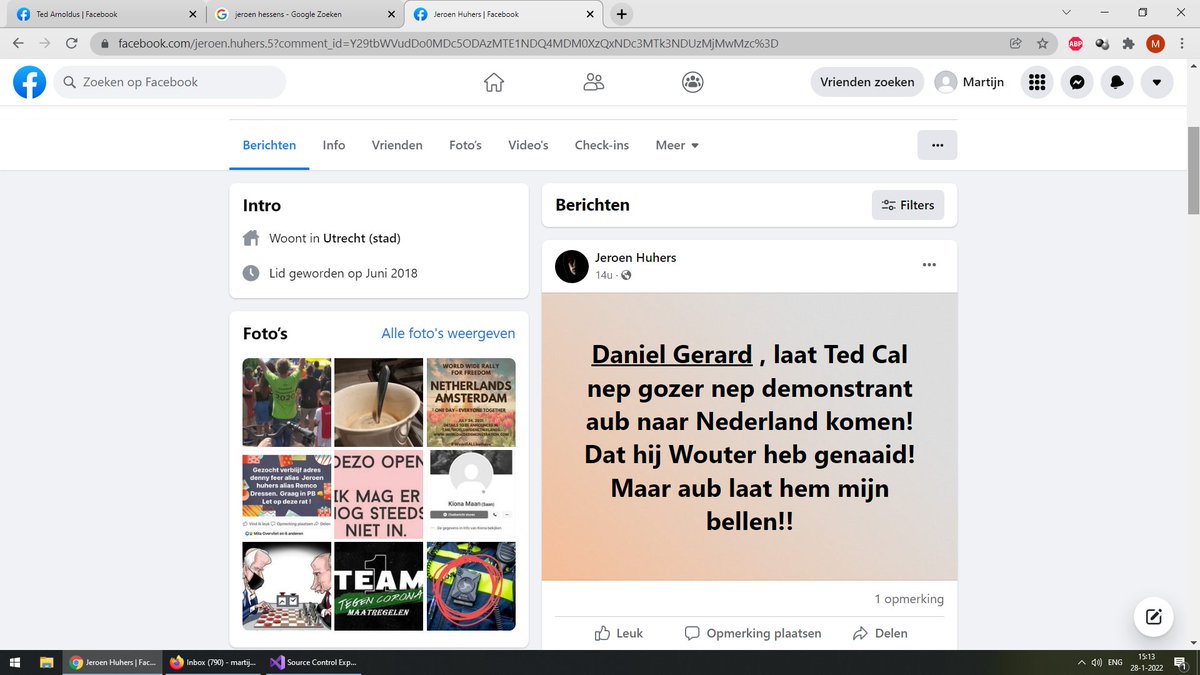Open the Gezocht verblijf adres photo thumbnail
Screen dimensions: 1200x675
287,495
